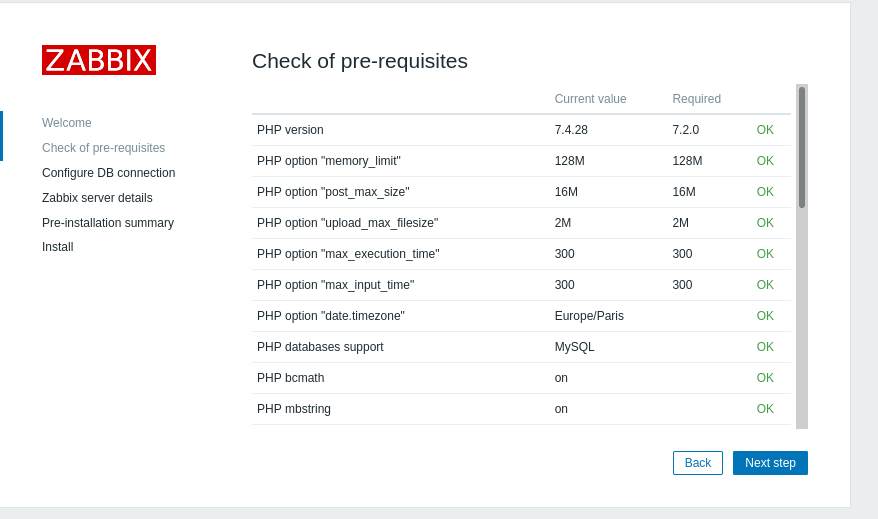Click PHP option "memory_limit" row label
878x519 pixels.
pyautogui.click(x=328, y=161)
